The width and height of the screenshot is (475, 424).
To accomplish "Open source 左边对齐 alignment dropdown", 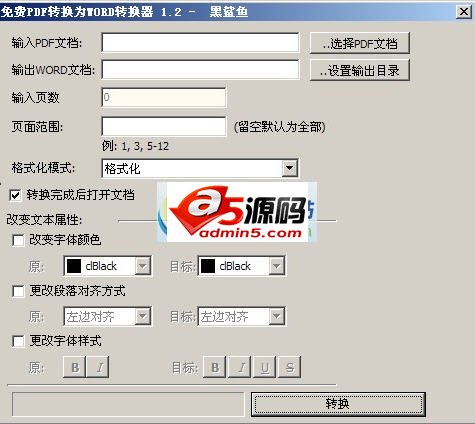I will click(x=143, y=316).
